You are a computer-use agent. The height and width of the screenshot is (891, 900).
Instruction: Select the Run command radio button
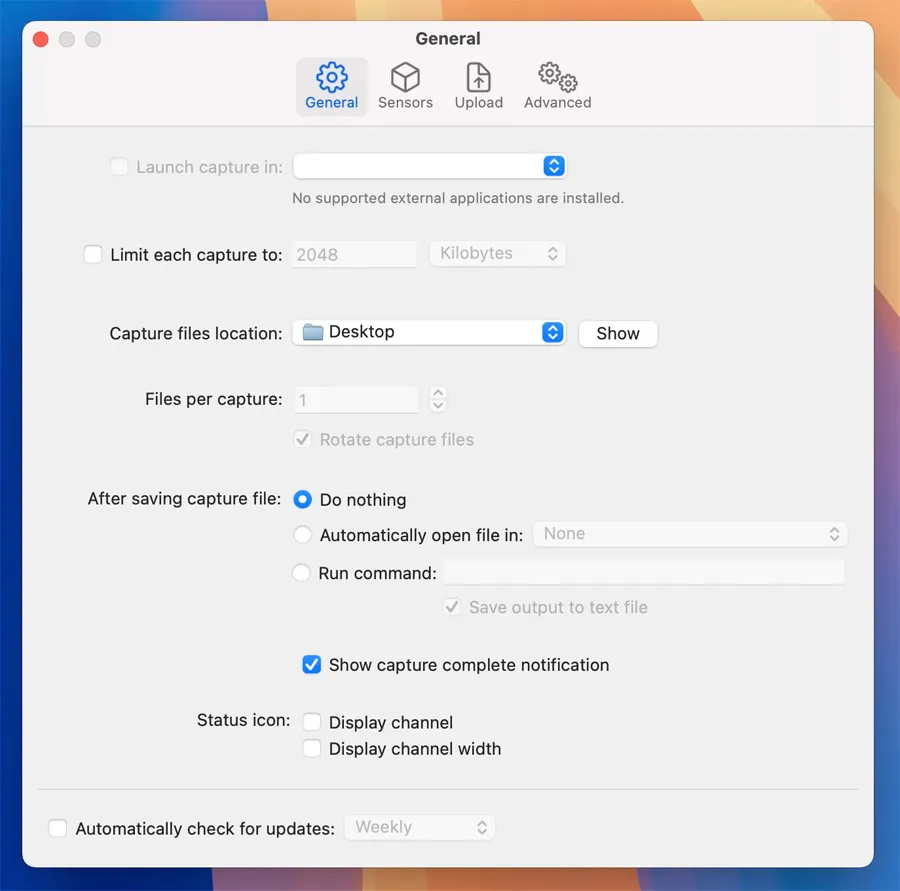coord(302,573)
